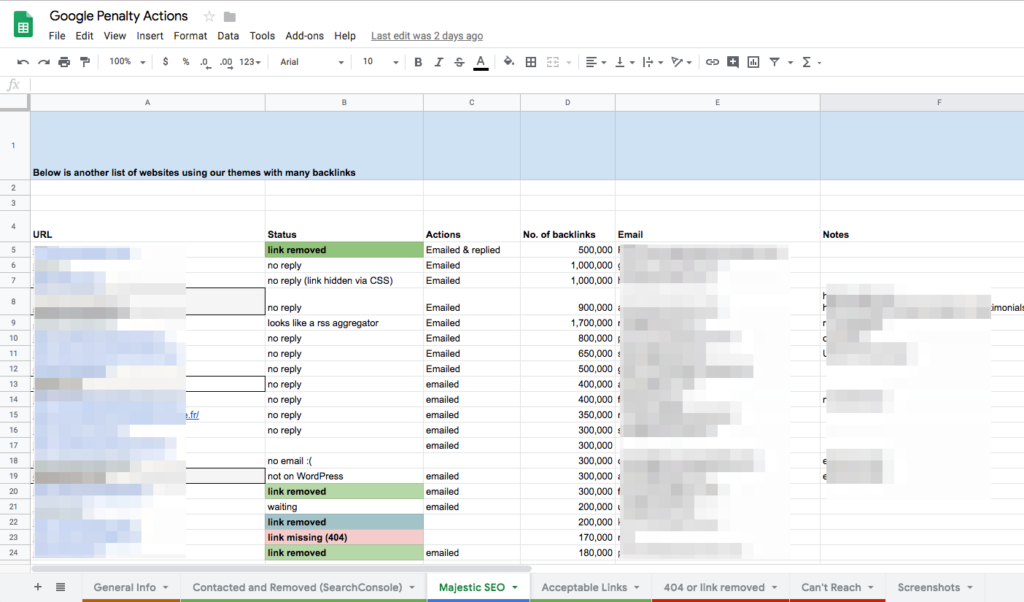Toggle bold formatting
The image size is (1024, 602).
click(418, 62)
